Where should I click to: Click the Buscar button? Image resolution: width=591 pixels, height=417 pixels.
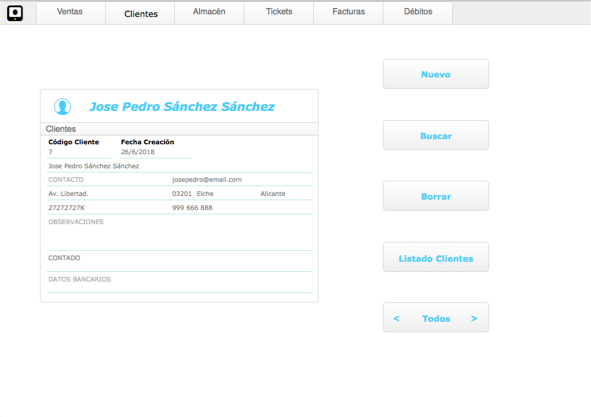pyautogui.click(x=436, y=135)
